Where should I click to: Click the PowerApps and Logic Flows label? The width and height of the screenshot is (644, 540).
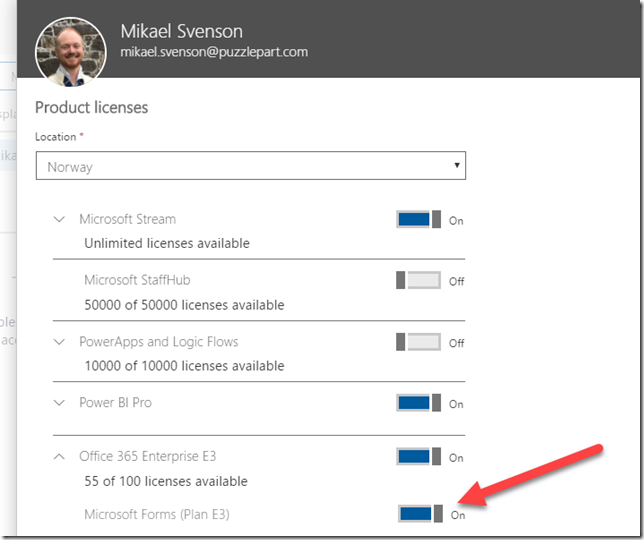point(159,342)
